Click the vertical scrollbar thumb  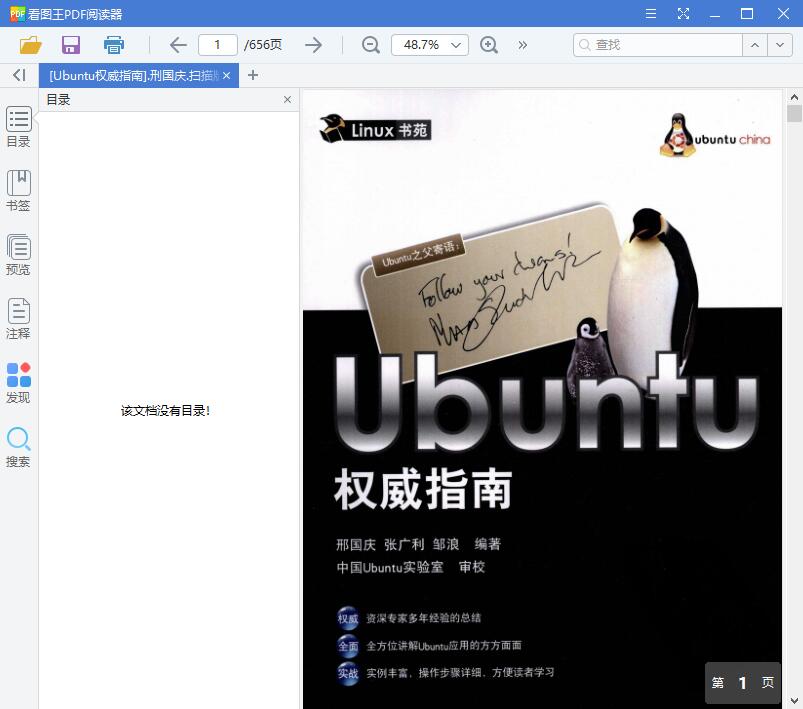[794, 113]
